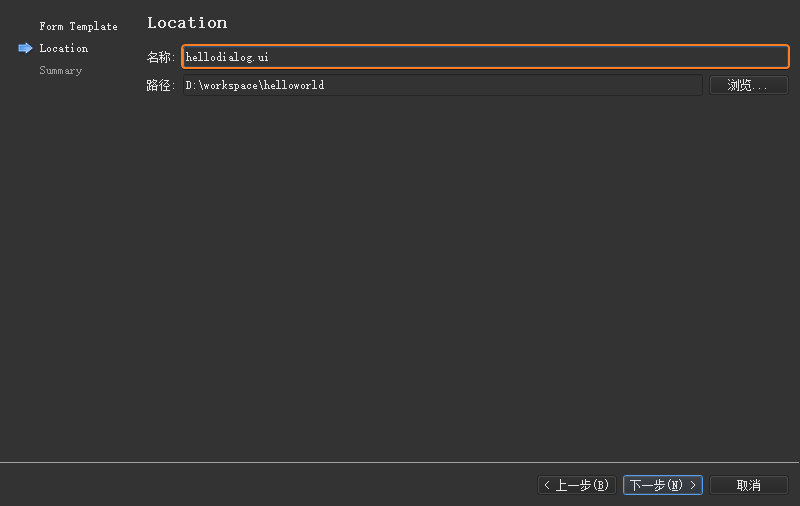Click the helloworld folder text in path
This screenshot has height=506, width=800.
point(294,85)
